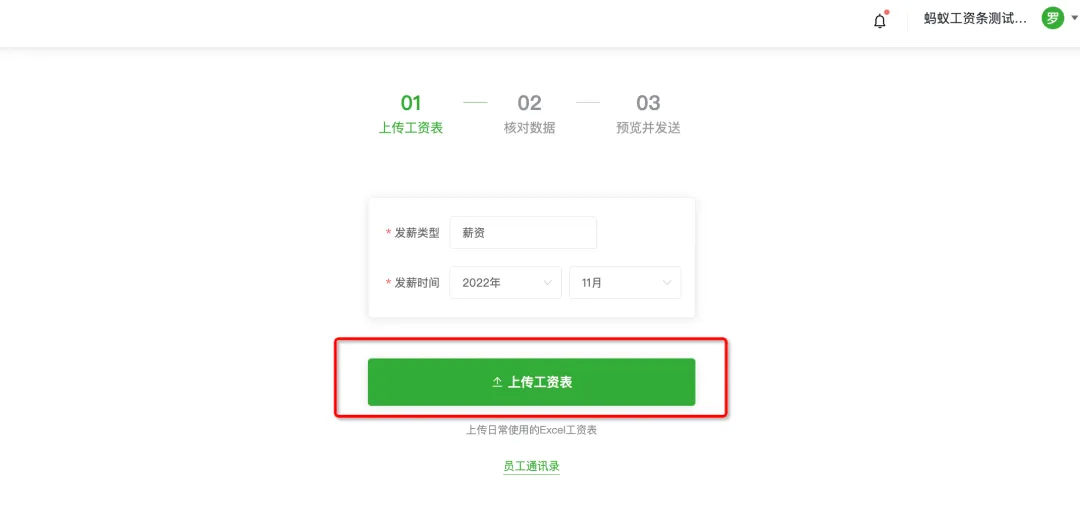Click the upload arrow icon on green button
This screenshot has width=1080, height=530.
click(497, 383)
